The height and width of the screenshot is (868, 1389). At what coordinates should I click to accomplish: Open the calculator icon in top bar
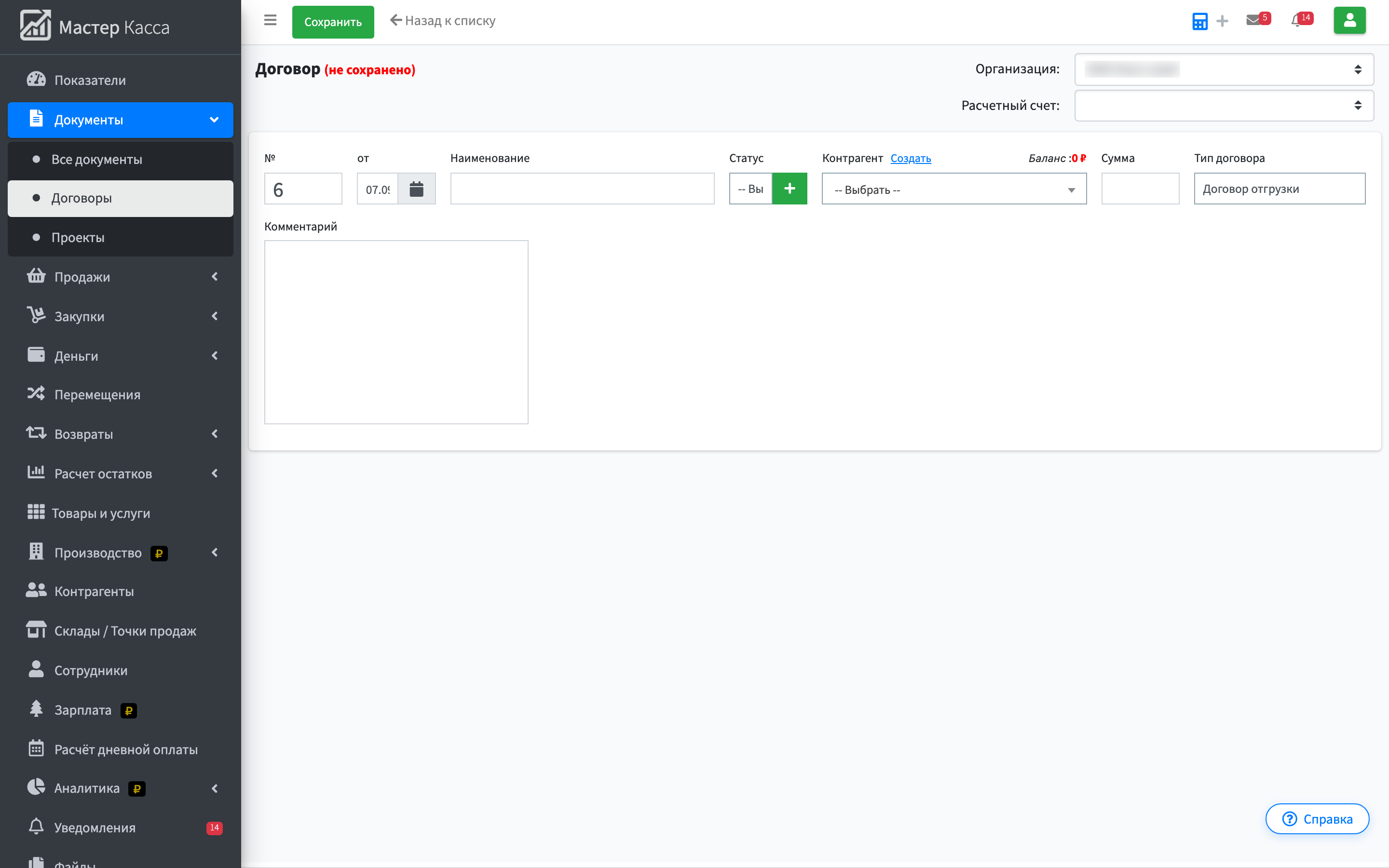tap(1199, 21)
